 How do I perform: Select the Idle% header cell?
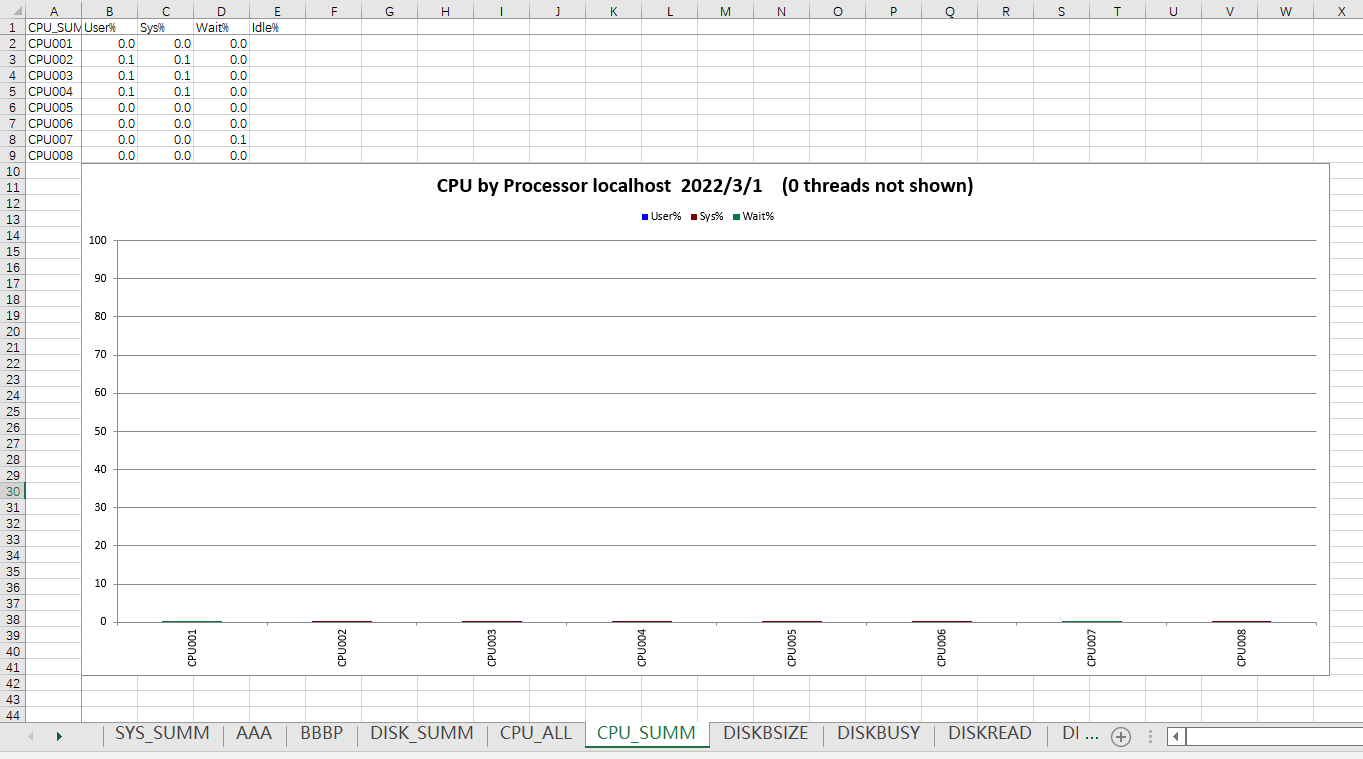277,27
